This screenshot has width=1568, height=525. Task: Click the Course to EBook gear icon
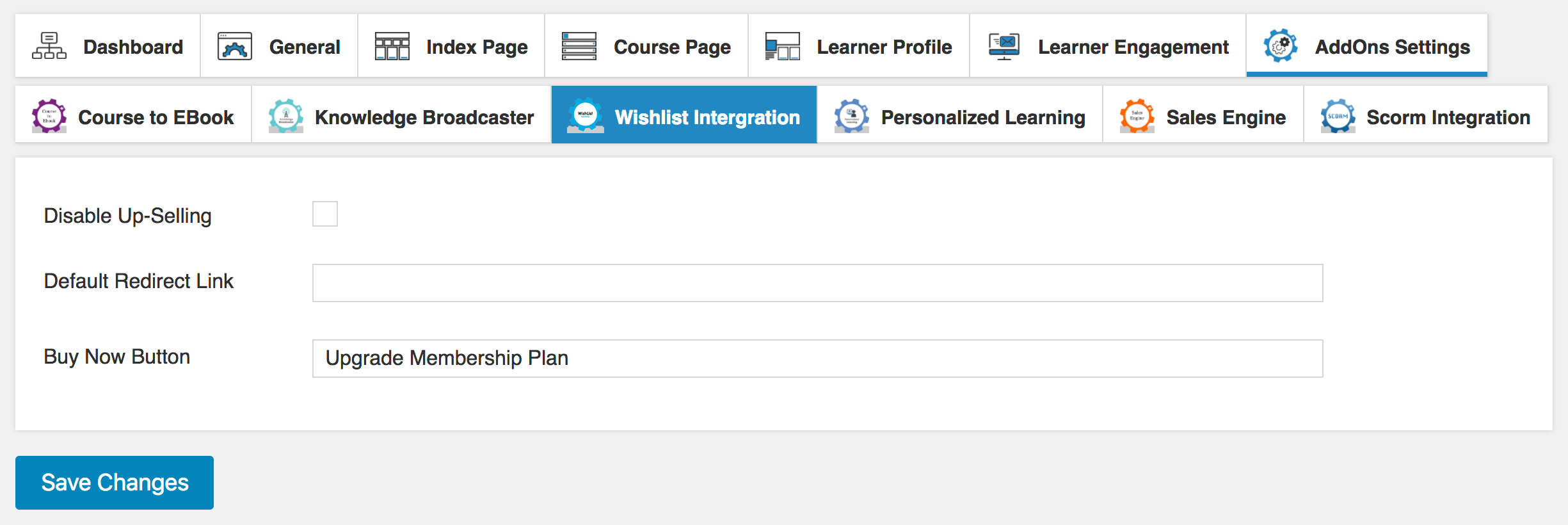(49, 116)
